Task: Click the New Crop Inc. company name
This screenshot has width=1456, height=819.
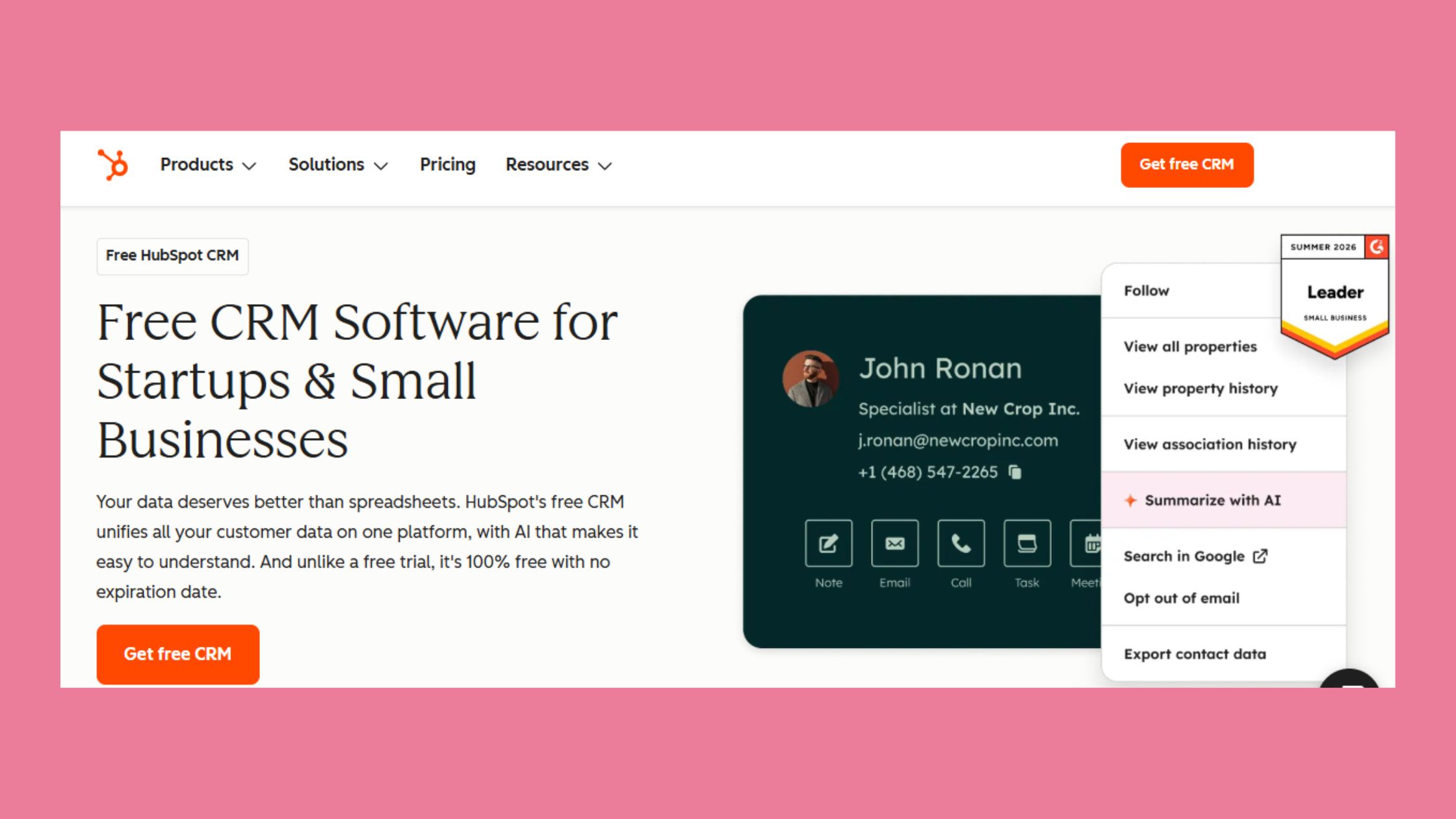Action: point(1020,409)
